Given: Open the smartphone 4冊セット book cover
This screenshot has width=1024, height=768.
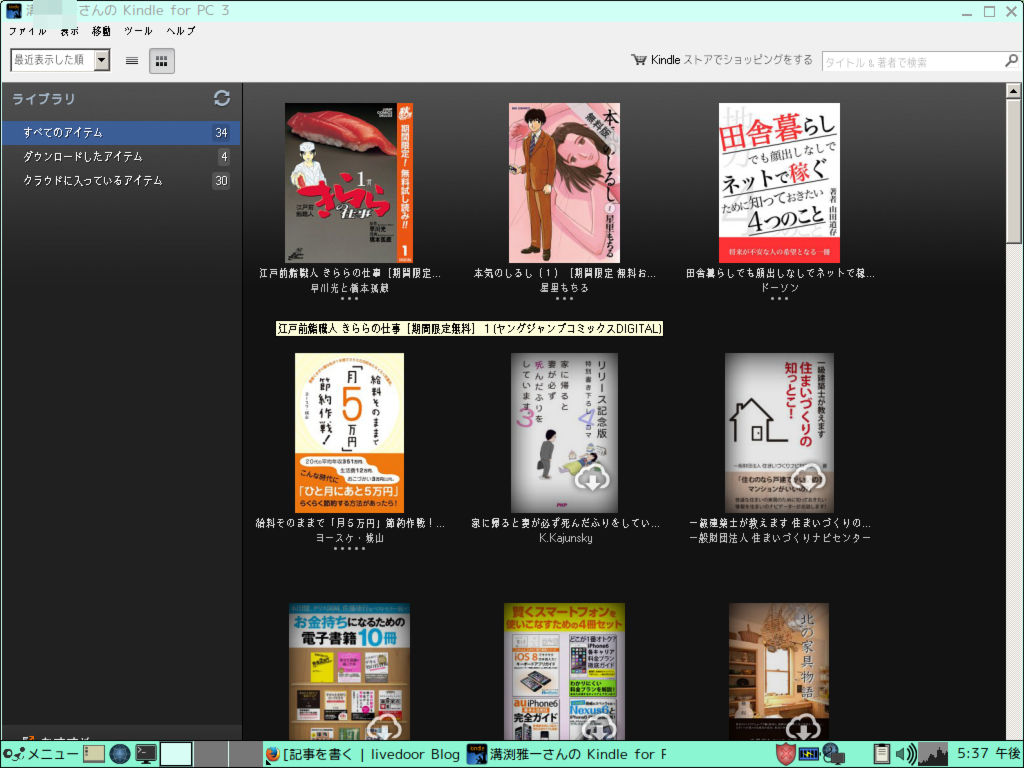Looking at the screenshot, I should [x=564, y=671].
